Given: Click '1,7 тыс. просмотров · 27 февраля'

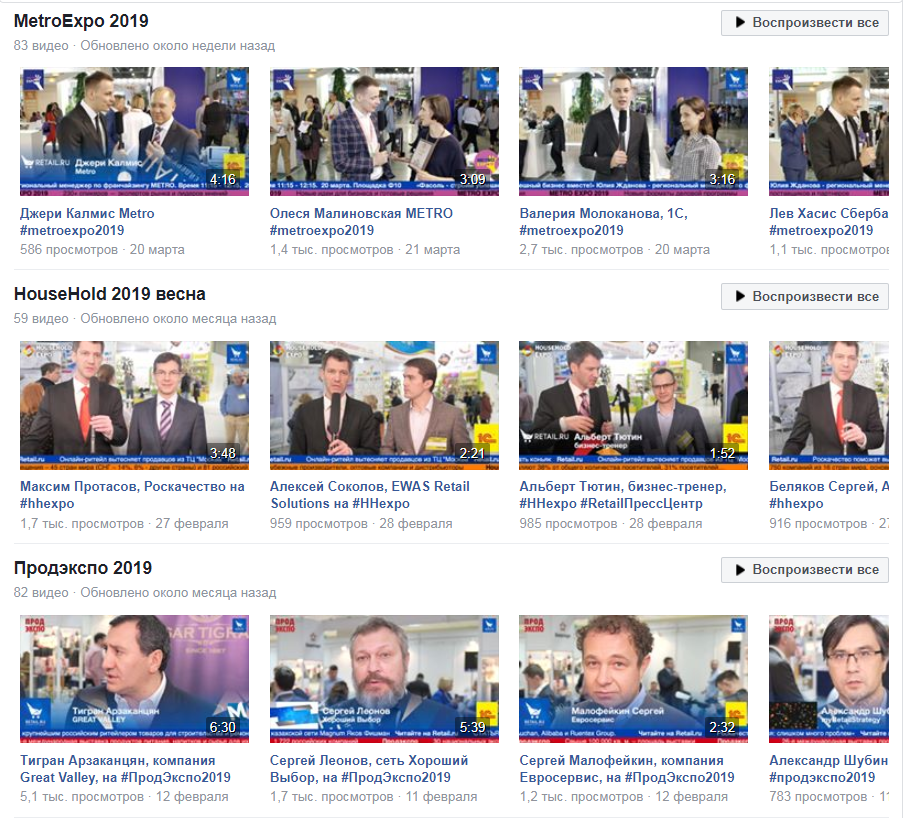Looking at the screenshot, I should (x=124, y=524).
